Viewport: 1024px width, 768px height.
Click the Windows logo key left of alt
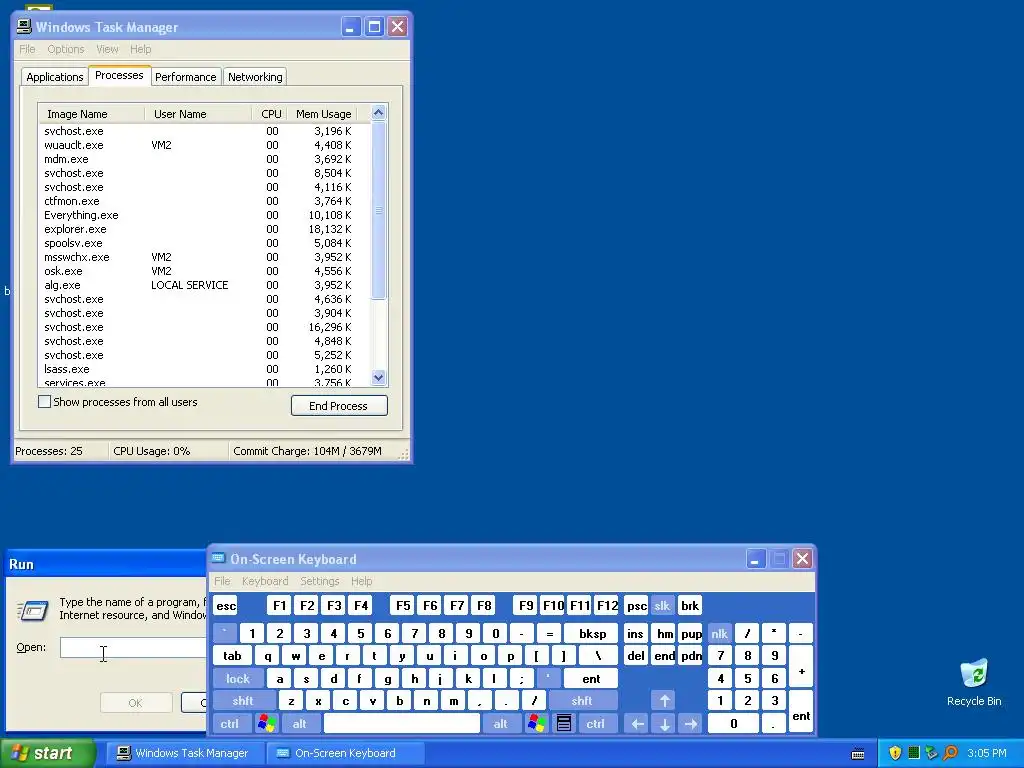pyautogui.click(x=266, y=724)
